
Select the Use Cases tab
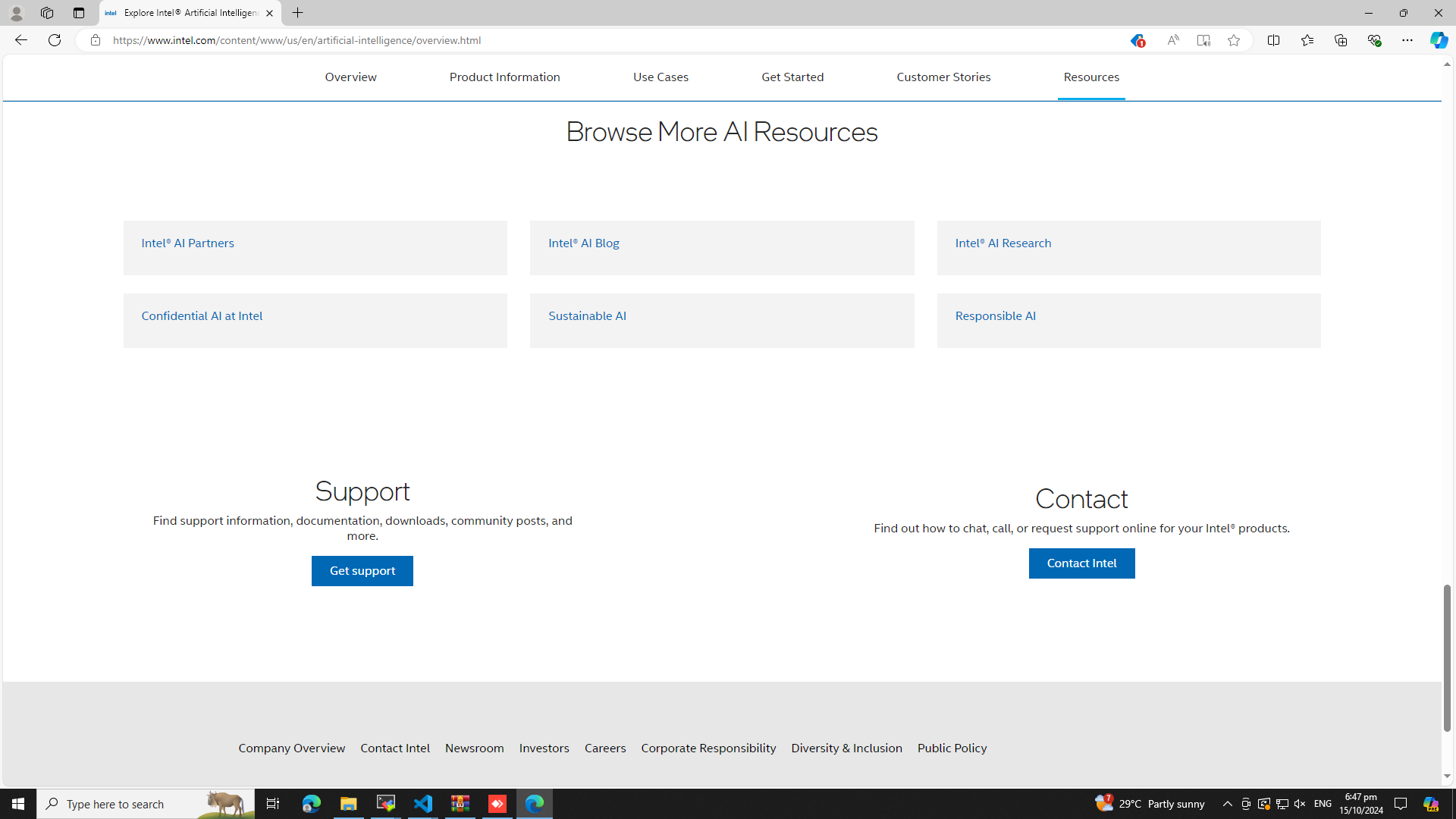(661, 77)
